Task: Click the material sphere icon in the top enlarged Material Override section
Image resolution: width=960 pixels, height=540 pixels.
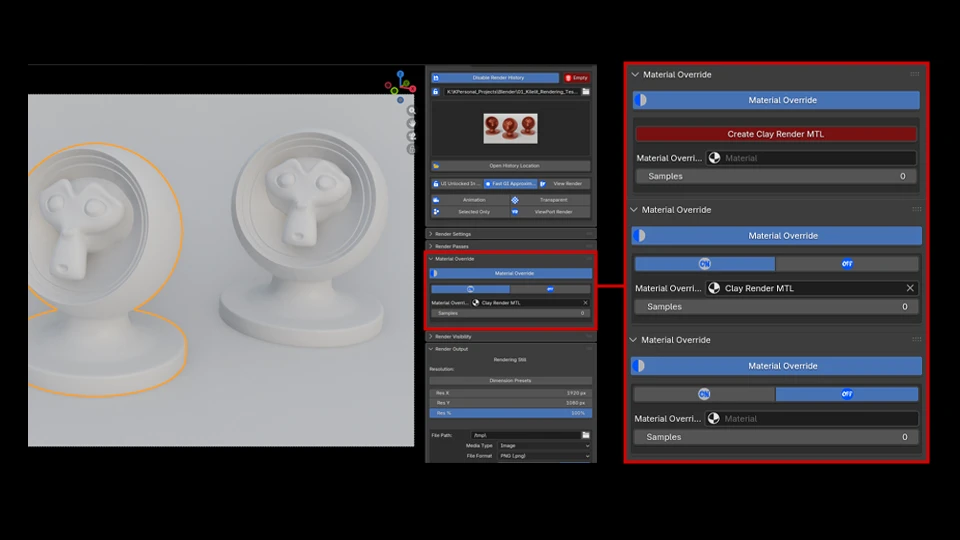Action: coord(714,158)
